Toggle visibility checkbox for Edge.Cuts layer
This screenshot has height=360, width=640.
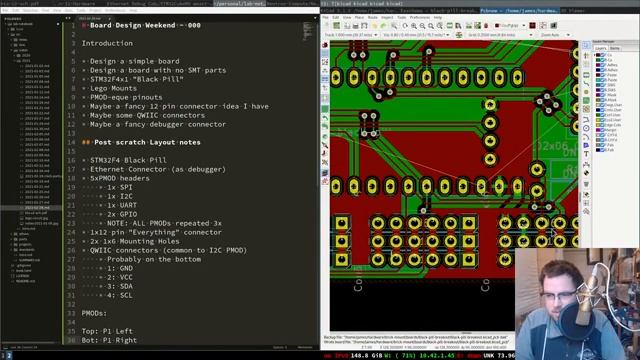(x=602, y=125)
